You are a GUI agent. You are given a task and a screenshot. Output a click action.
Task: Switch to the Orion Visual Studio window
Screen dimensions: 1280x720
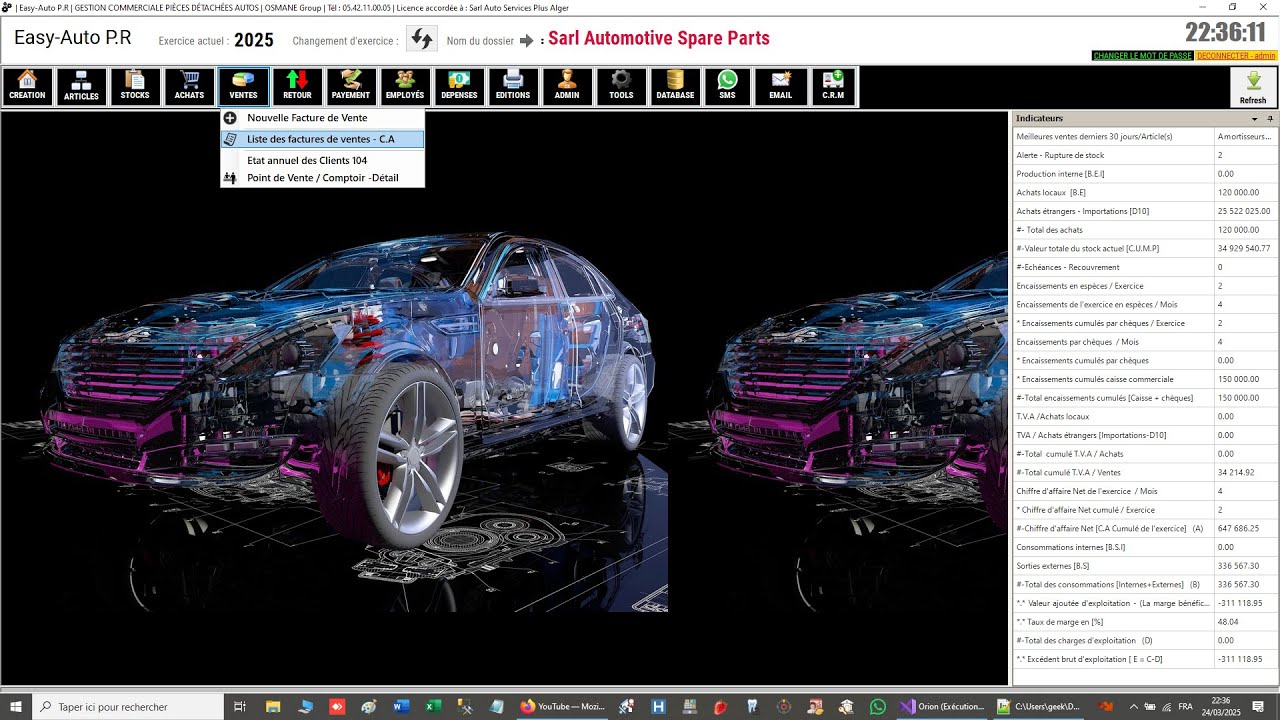click(x=942, y=706)
